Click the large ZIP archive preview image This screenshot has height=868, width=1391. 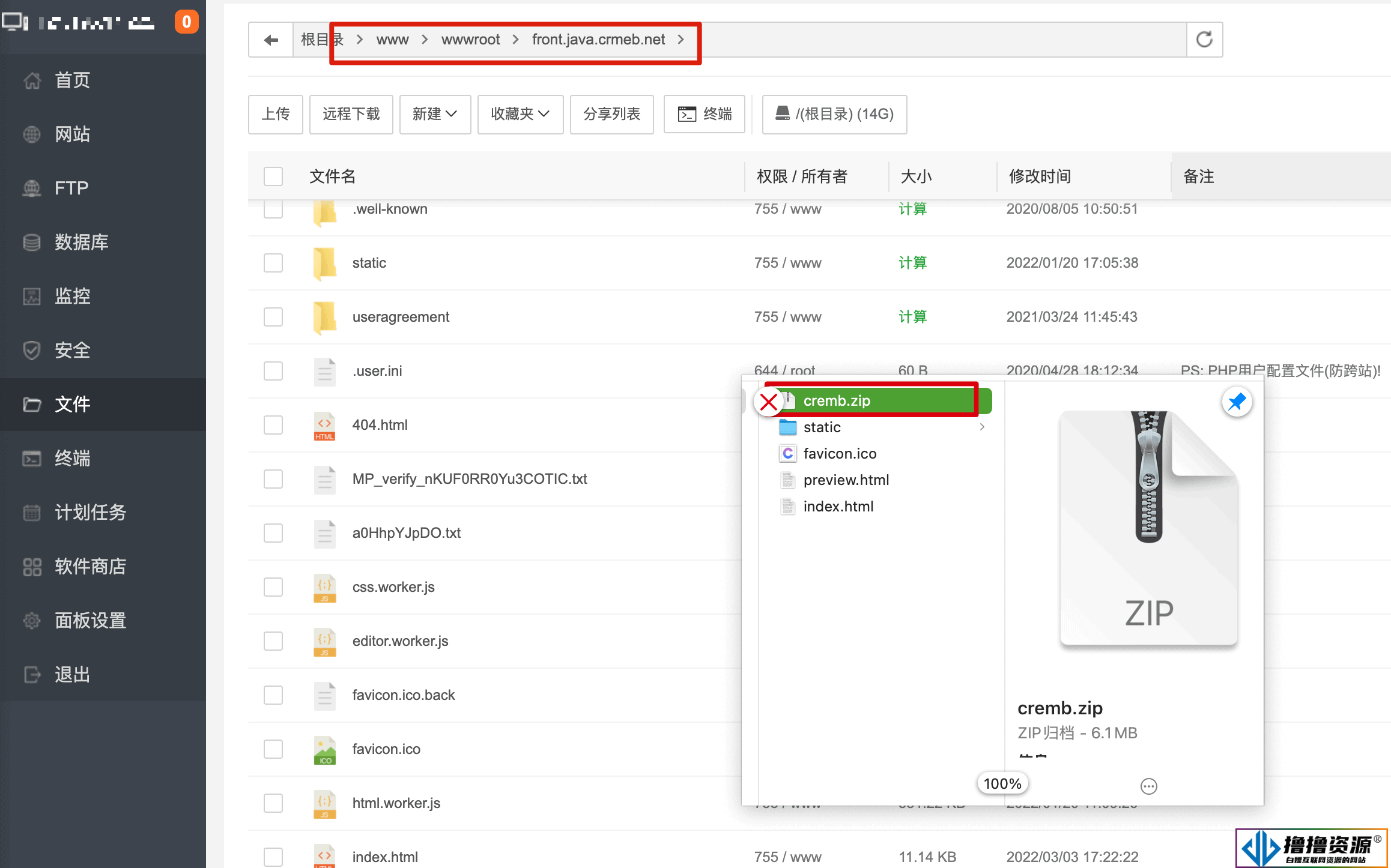tap(1148, 528)
